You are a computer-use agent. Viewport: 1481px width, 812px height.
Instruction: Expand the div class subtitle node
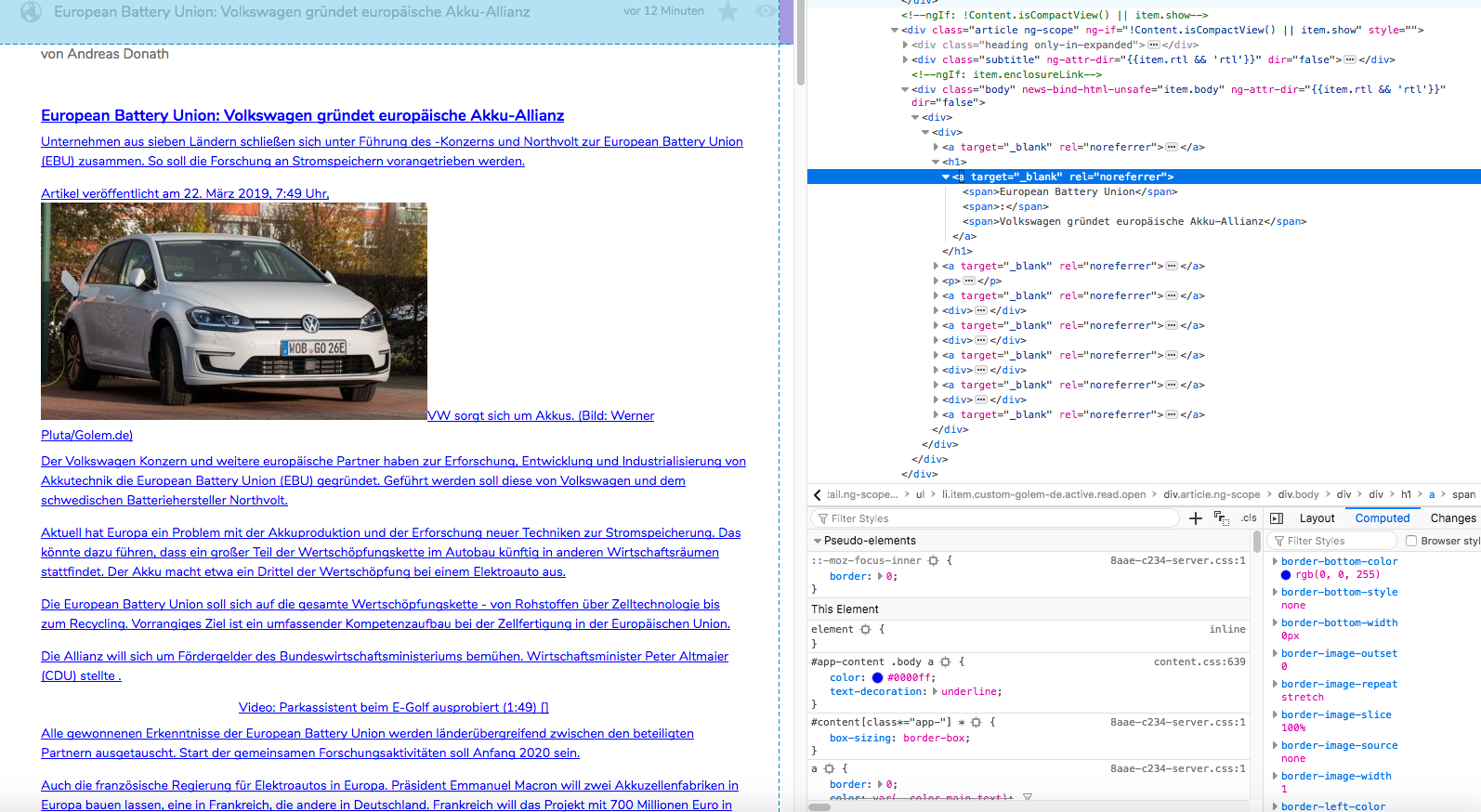pos(905,59)
